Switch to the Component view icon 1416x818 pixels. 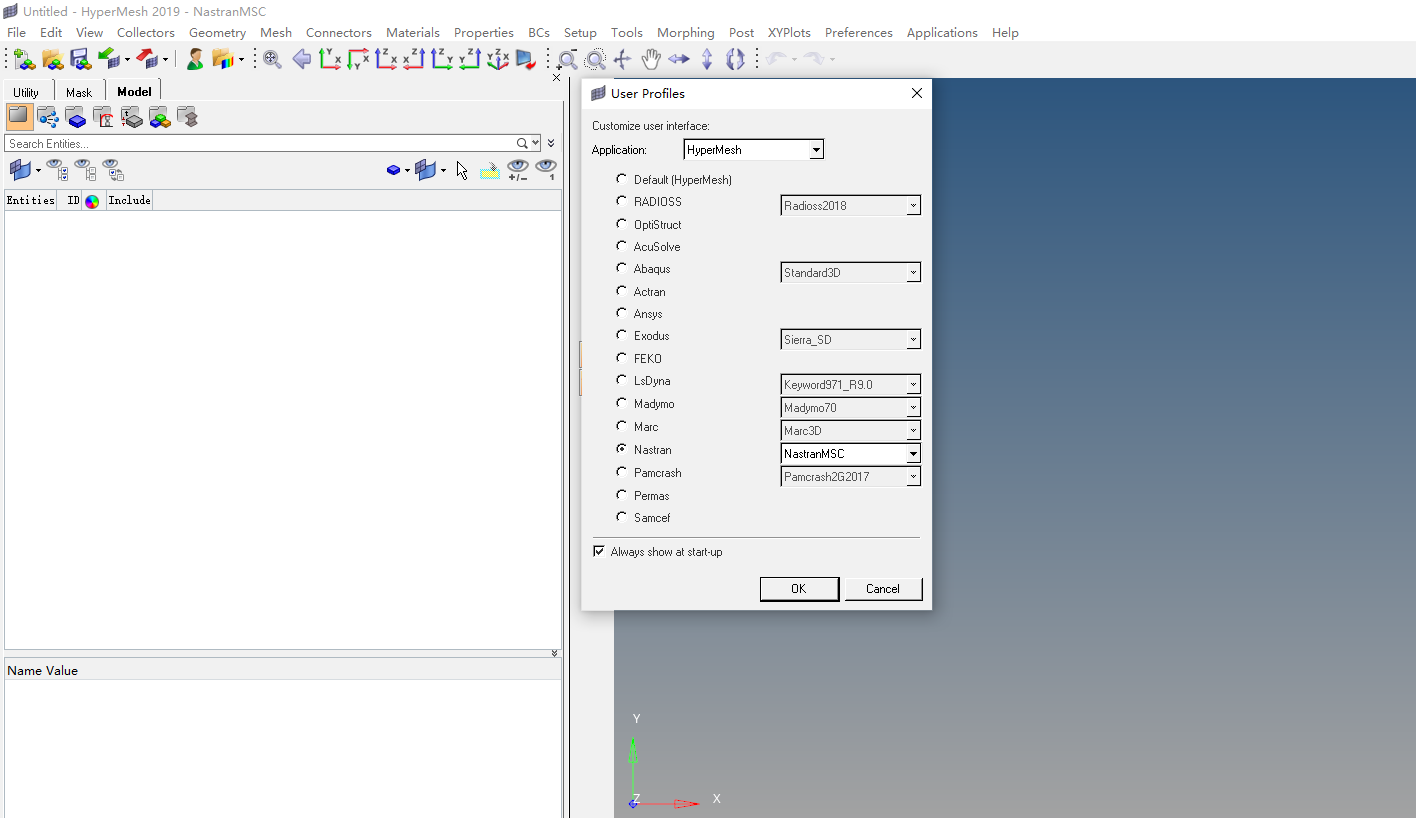tap(76, 117)
